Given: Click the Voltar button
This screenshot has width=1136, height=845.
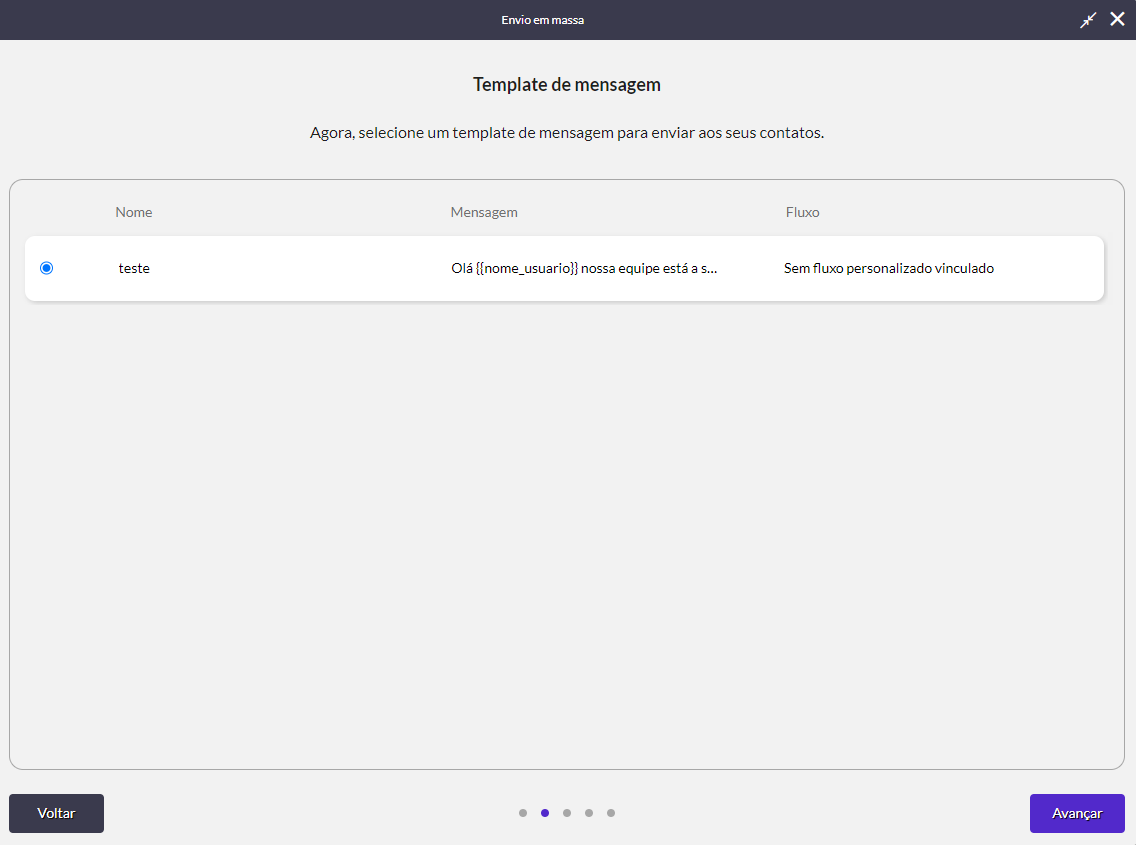Looking at the screenshot, I should pyautogui.click(x=57, y=813).
